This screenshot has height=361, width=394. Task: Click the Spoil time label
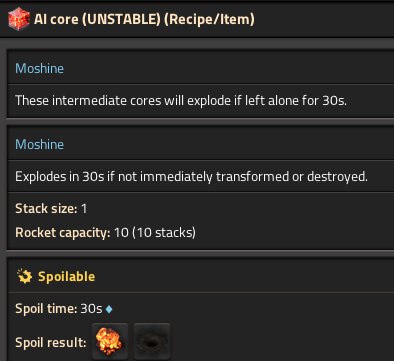click(x=46, y=309)
